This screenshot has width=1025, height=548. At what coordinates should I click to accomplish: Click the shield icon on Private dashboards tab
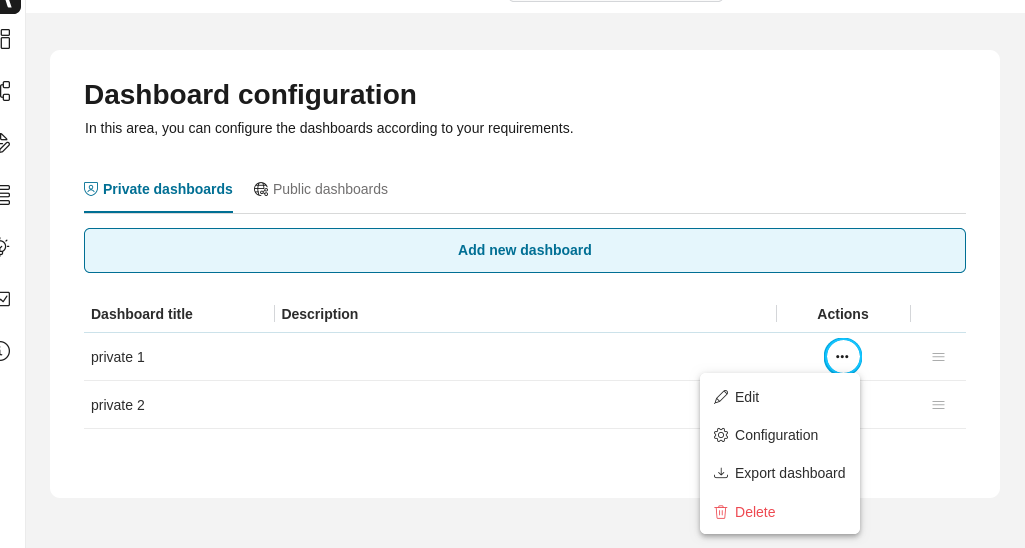coord(91,189)
